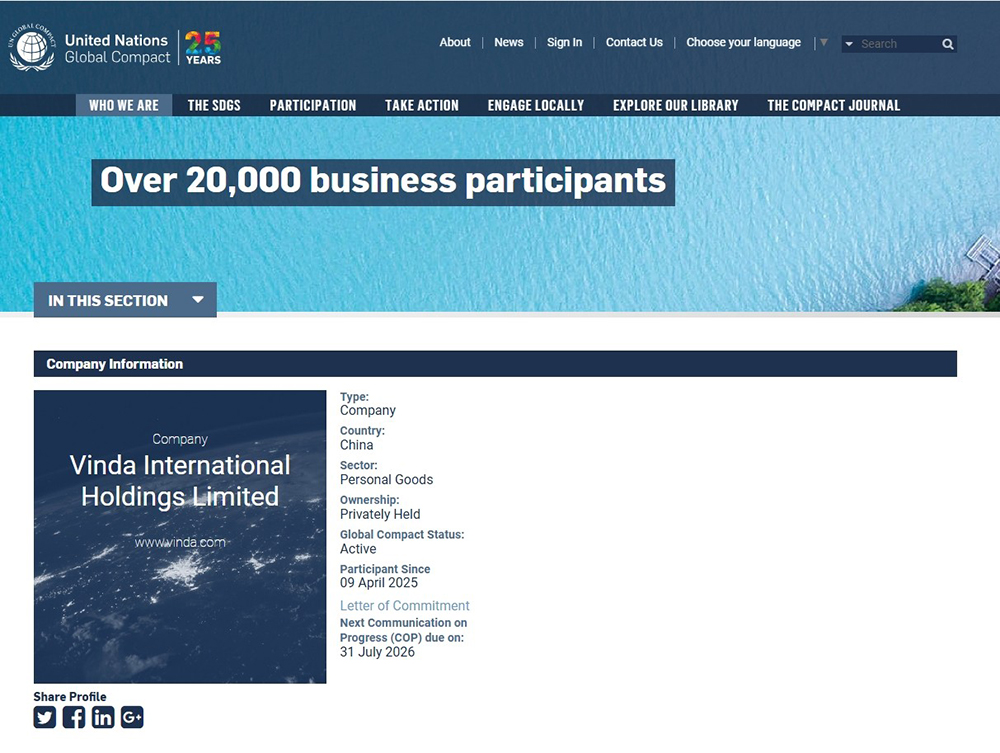1000x753 pixels.
Task: Open the search box dropdown arrow
Action: pos(849,44)
